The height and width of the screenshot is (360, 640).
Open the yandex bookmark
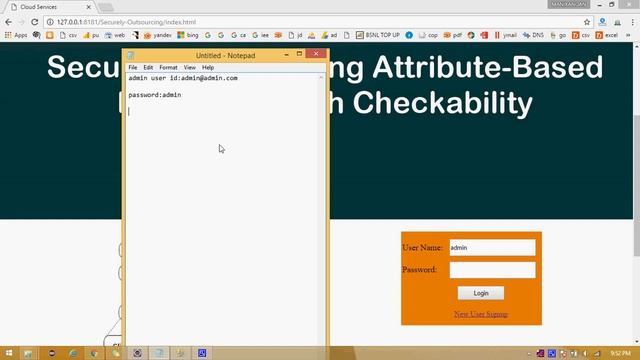[158, 35]
